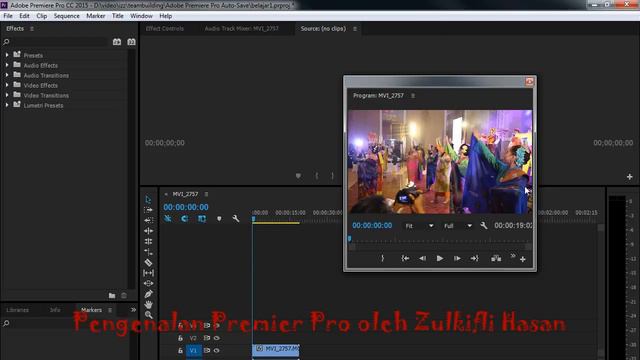The image size is (640, 360).
Task: Click delete custom items trash icon in Effects
Action: 124,296
